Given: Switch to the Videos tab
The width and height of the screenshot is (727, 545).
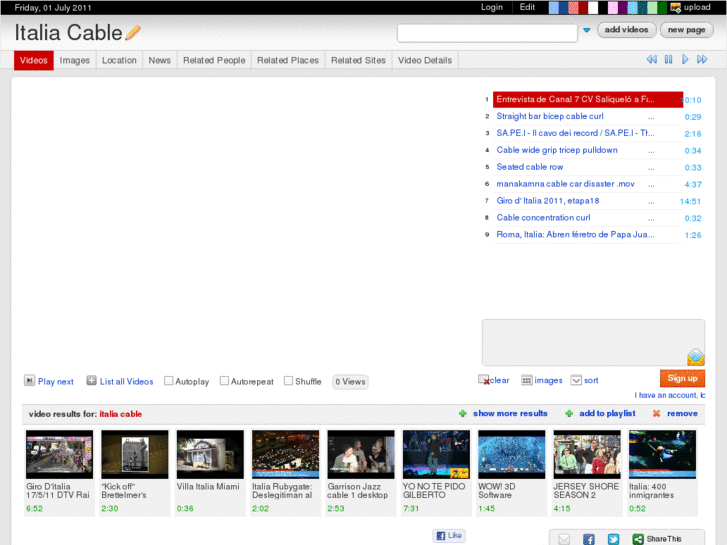Looking at the screenshot, I should [x=33, y=60].
